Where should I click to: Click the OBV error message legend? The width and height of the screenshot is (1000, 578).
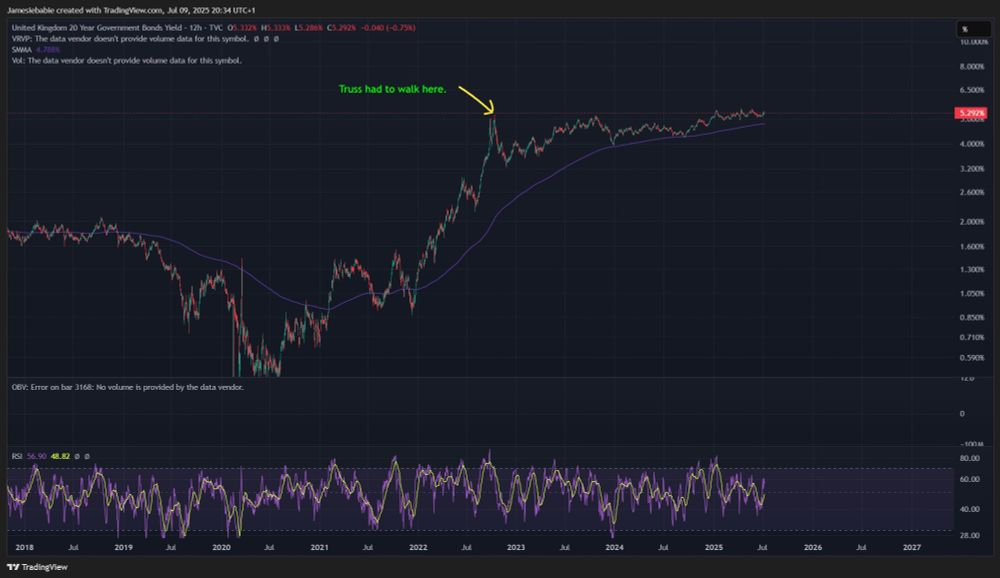pyautogui.click(x=127, y=386)
